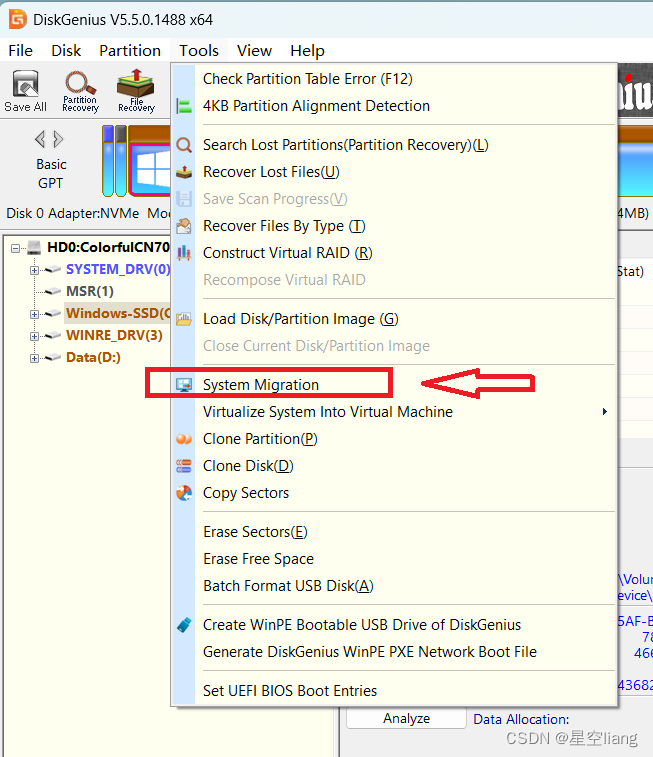Click the Data Allocation label
Image resolution: width=653 pixels, height=757 pixels.
pos(521,719)
